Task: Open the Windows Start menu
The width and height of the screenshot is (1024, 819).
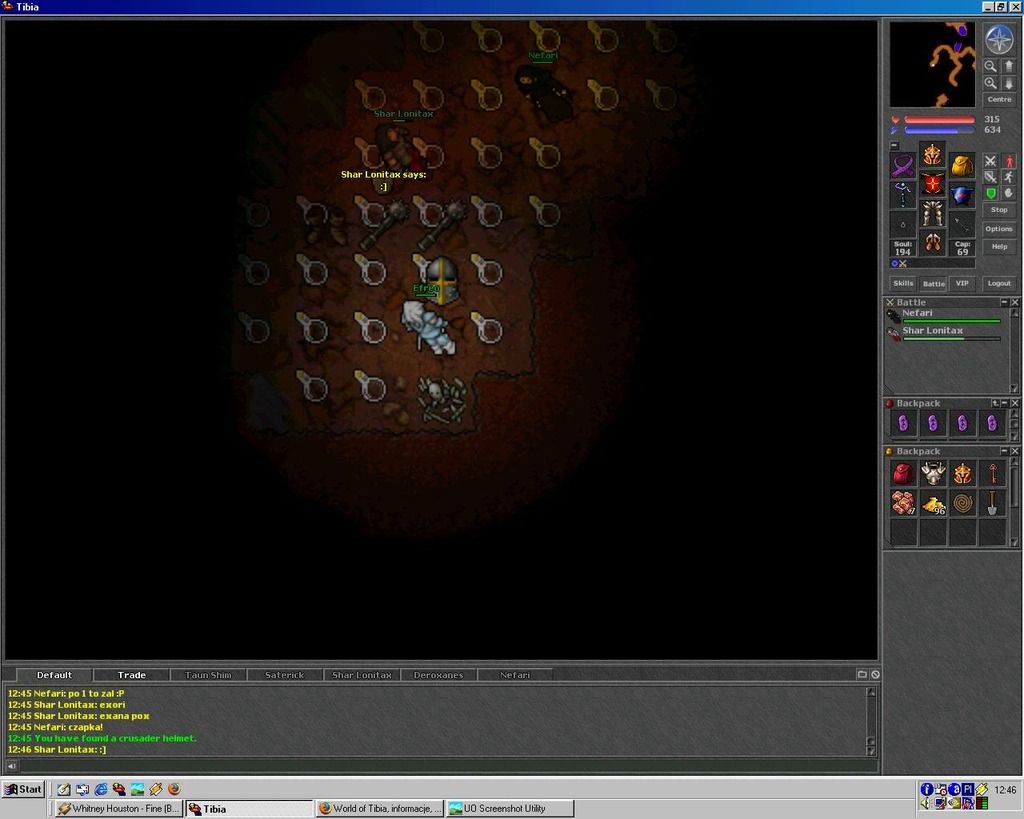Action: pos(23,789)
